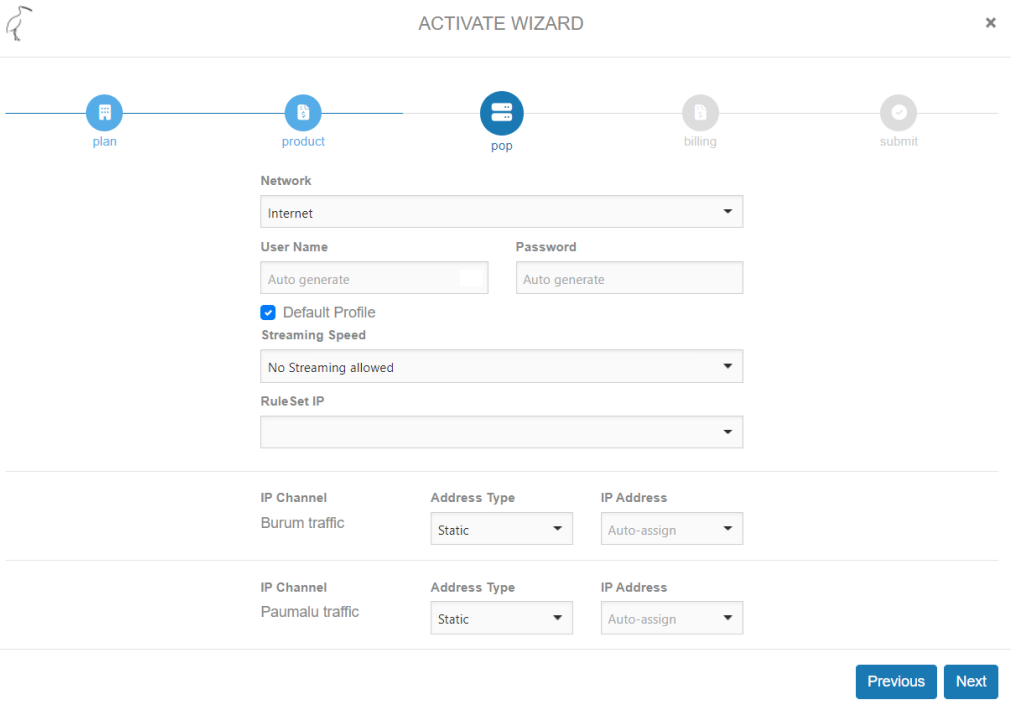Screen dimensions: 1011x709
Task: Select the 'plan' step label
Action: coord(104,142)
